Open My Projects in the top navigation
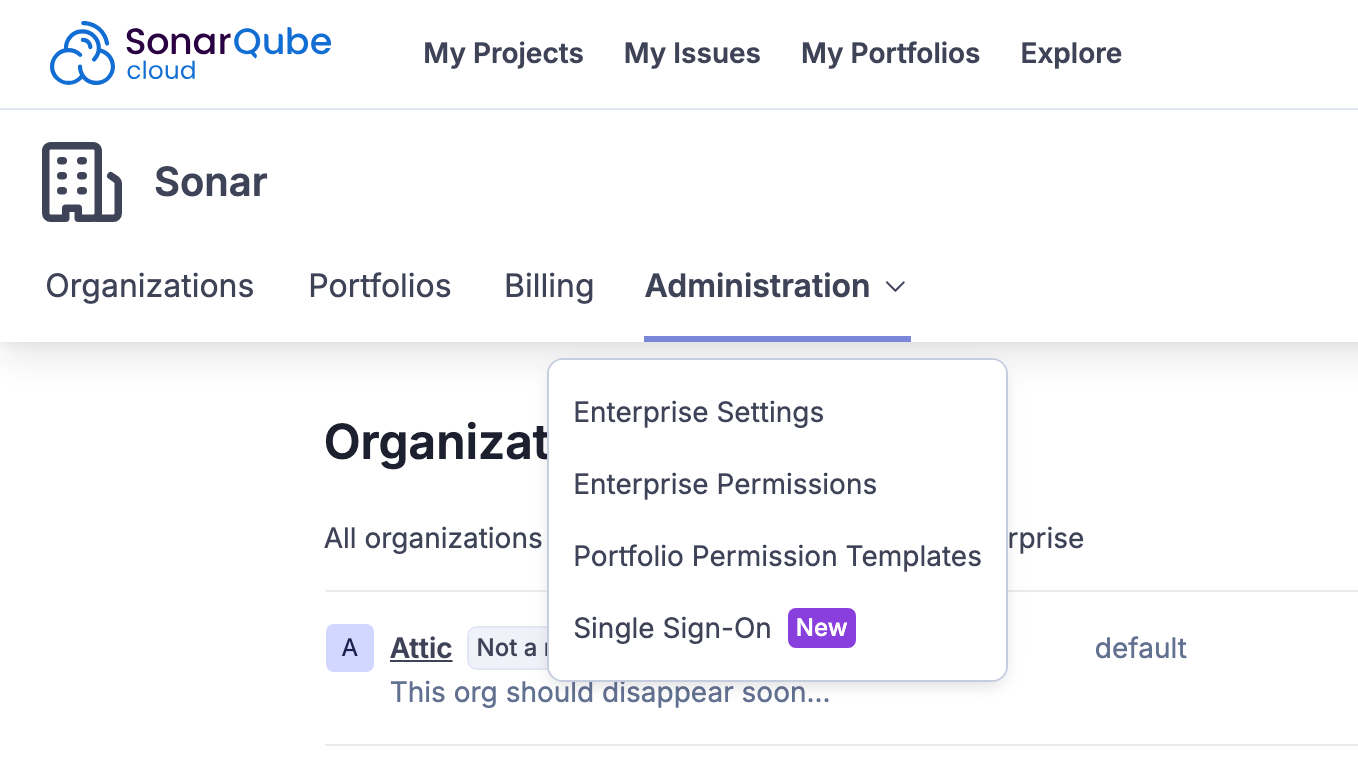The image size is (1358, 770). click(x=503, y=53)
